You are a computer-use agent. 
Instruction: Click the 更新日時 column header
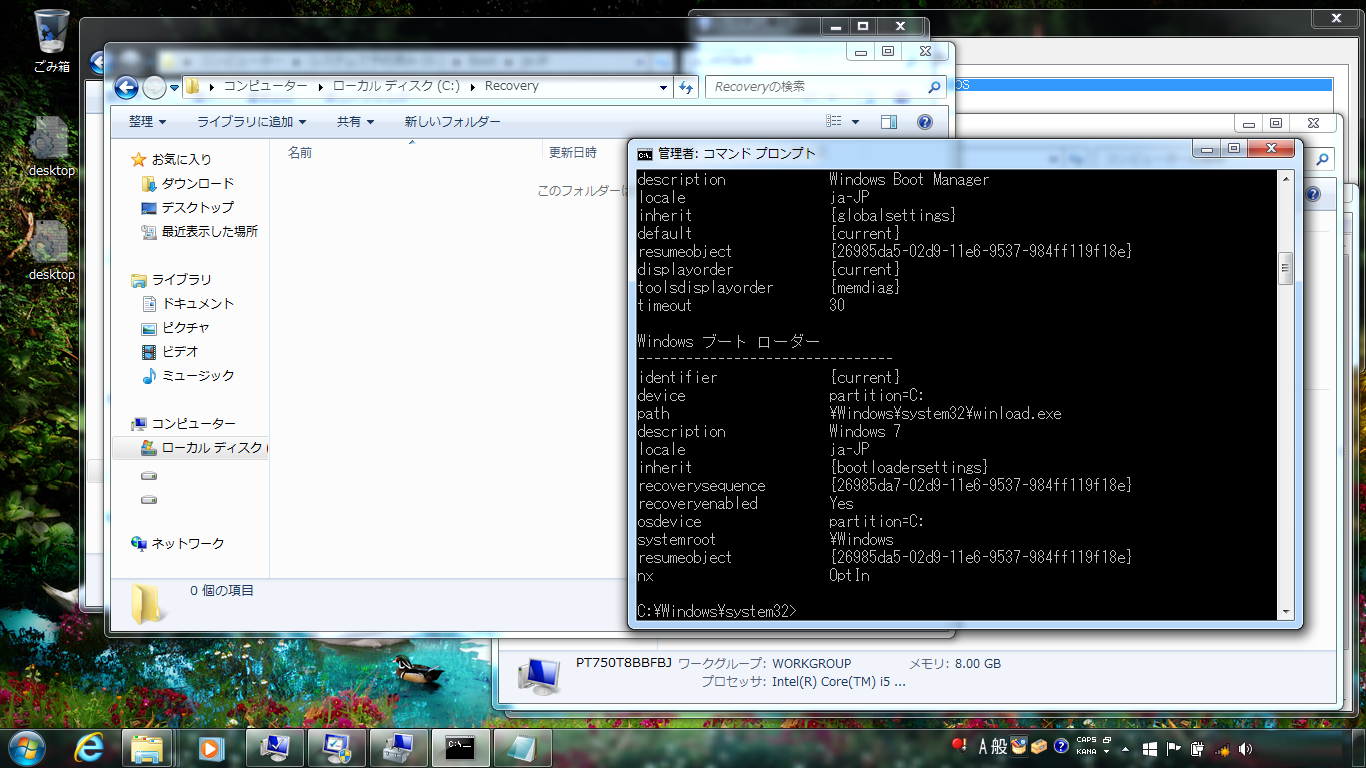click(x=573, y=153)
